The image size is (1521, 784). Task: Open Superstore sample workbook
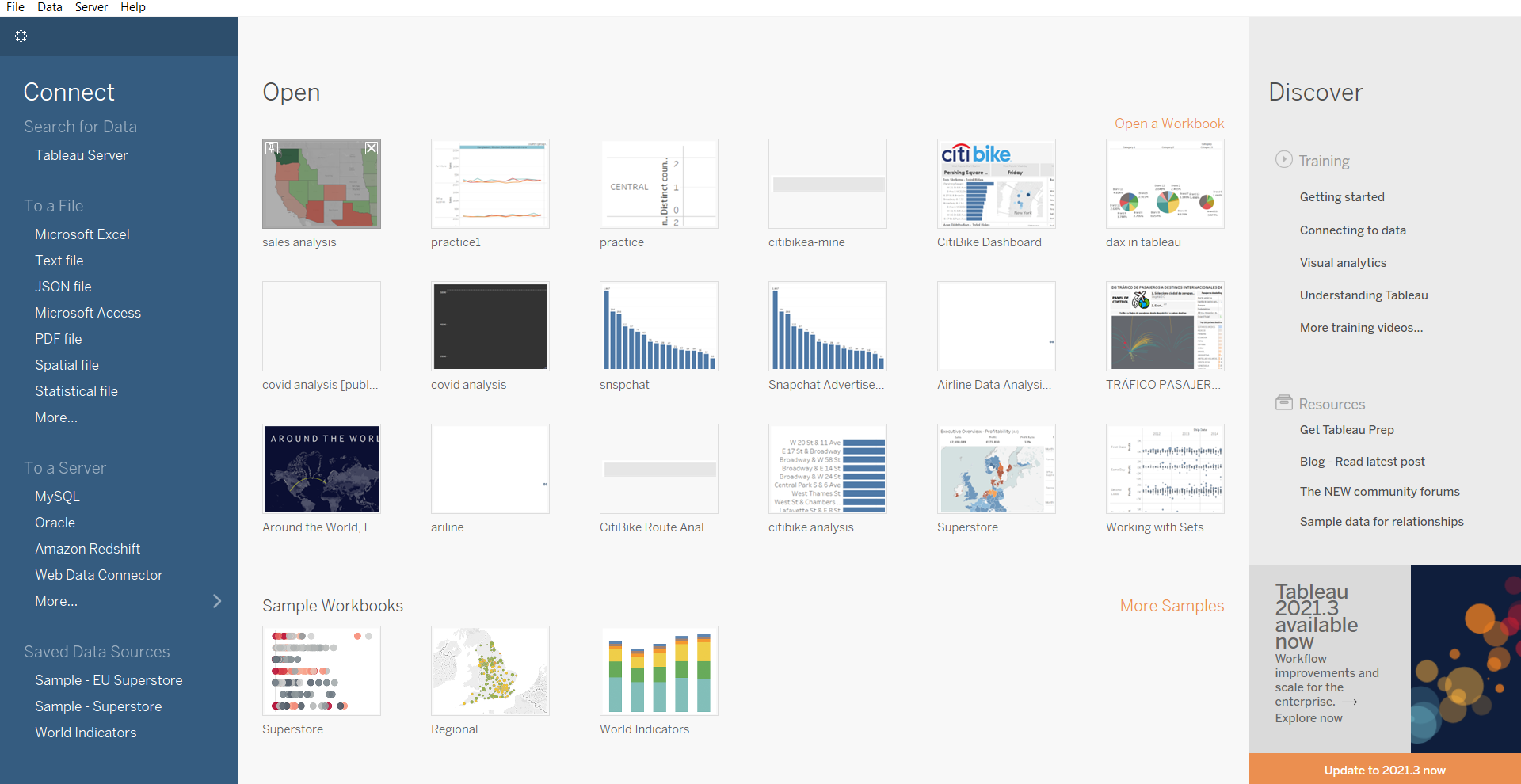click(322, 671)
